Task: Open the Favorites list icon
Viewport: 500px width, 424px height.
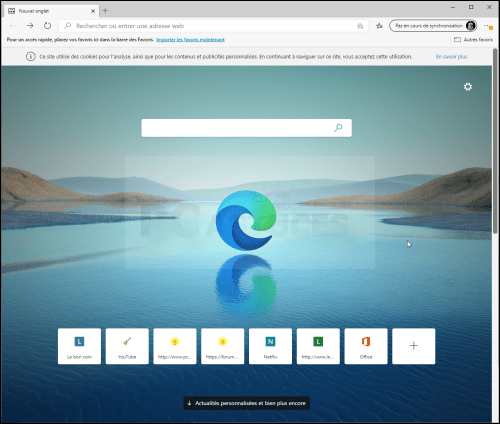Action: pyautogui.click(x=379, y=26)
